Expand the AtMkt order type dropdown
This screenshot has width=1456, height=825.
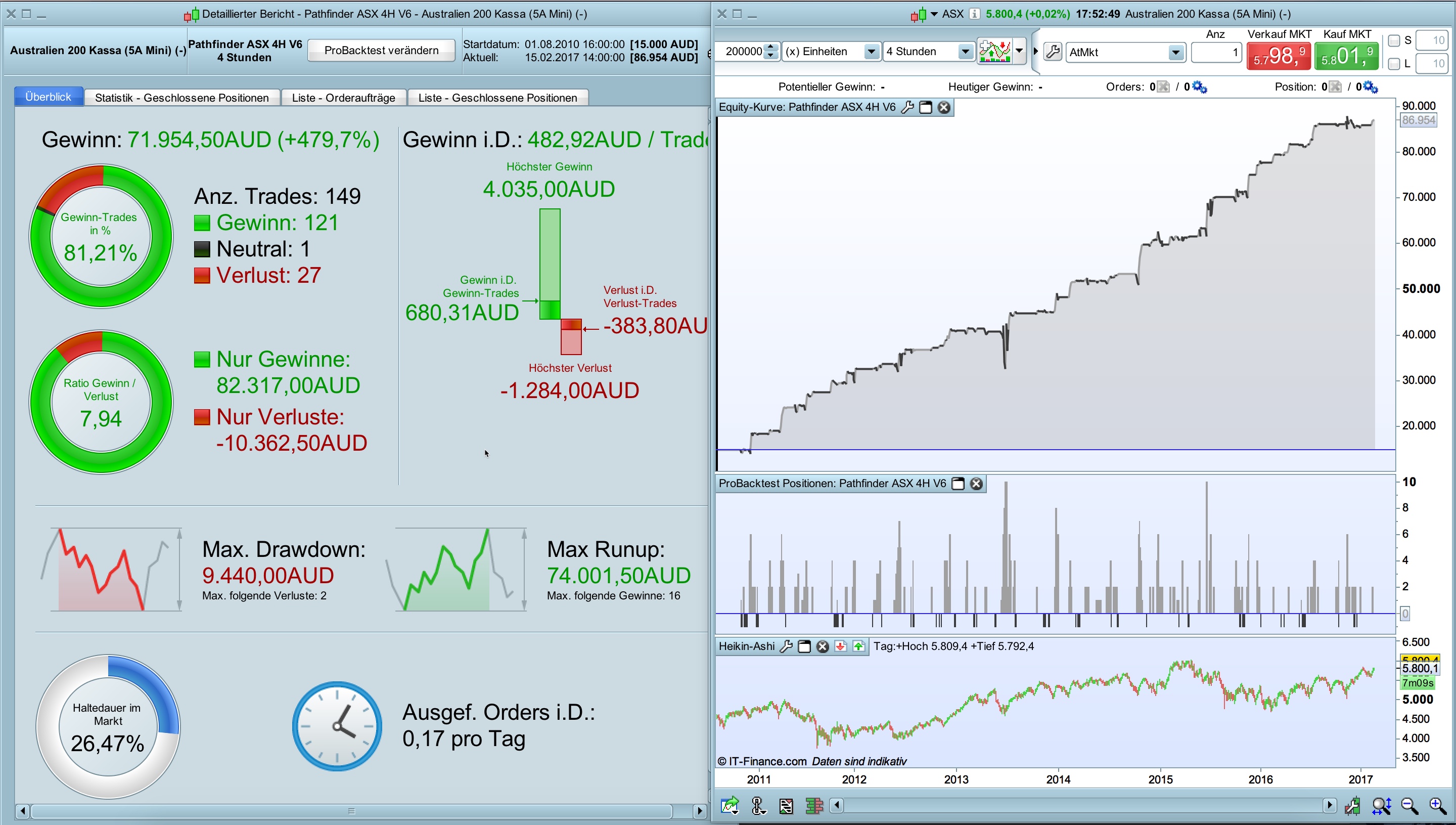1176,53
